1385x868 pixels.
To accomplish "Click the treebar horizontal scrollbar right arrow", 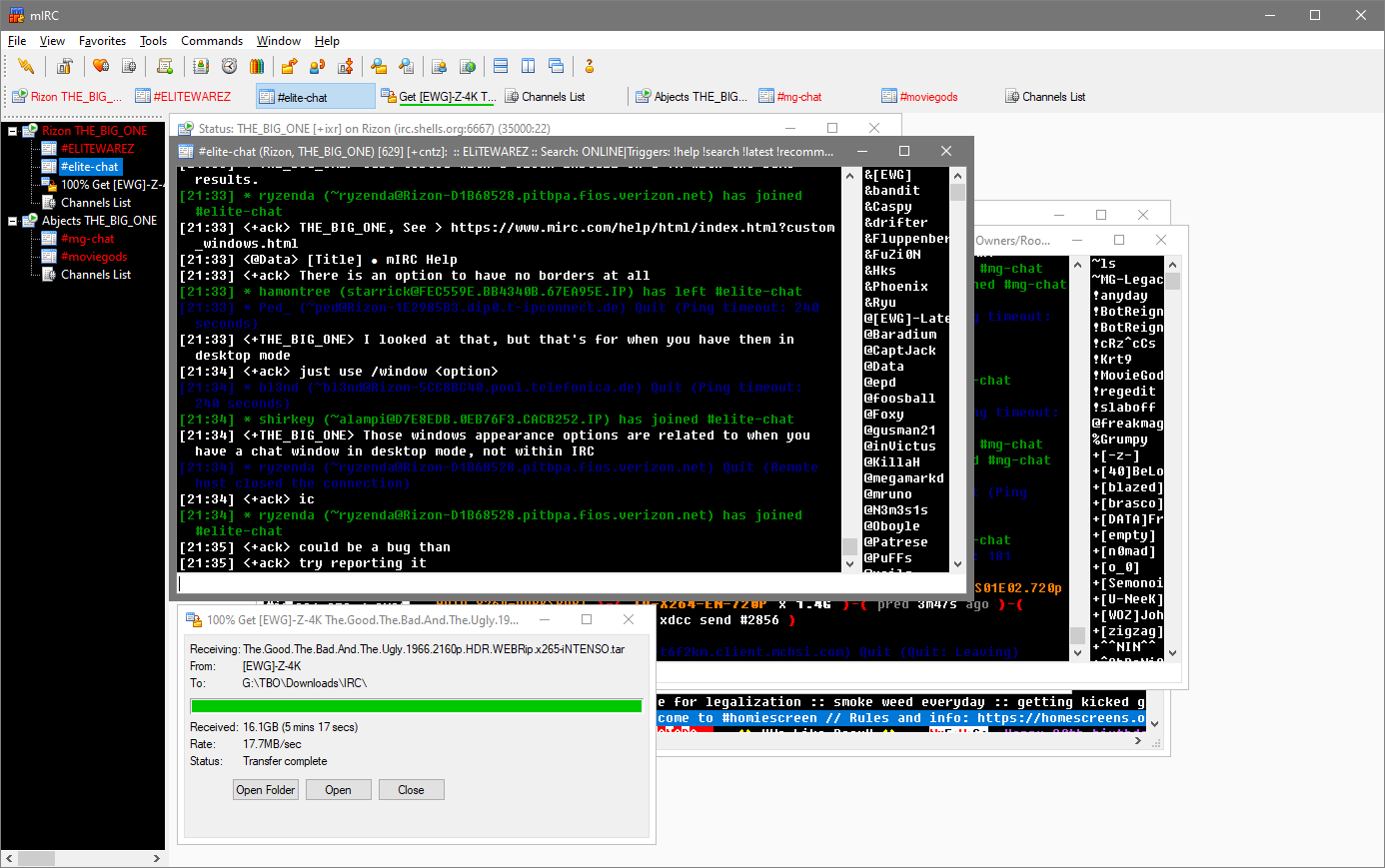I will (x=157, y=858).
